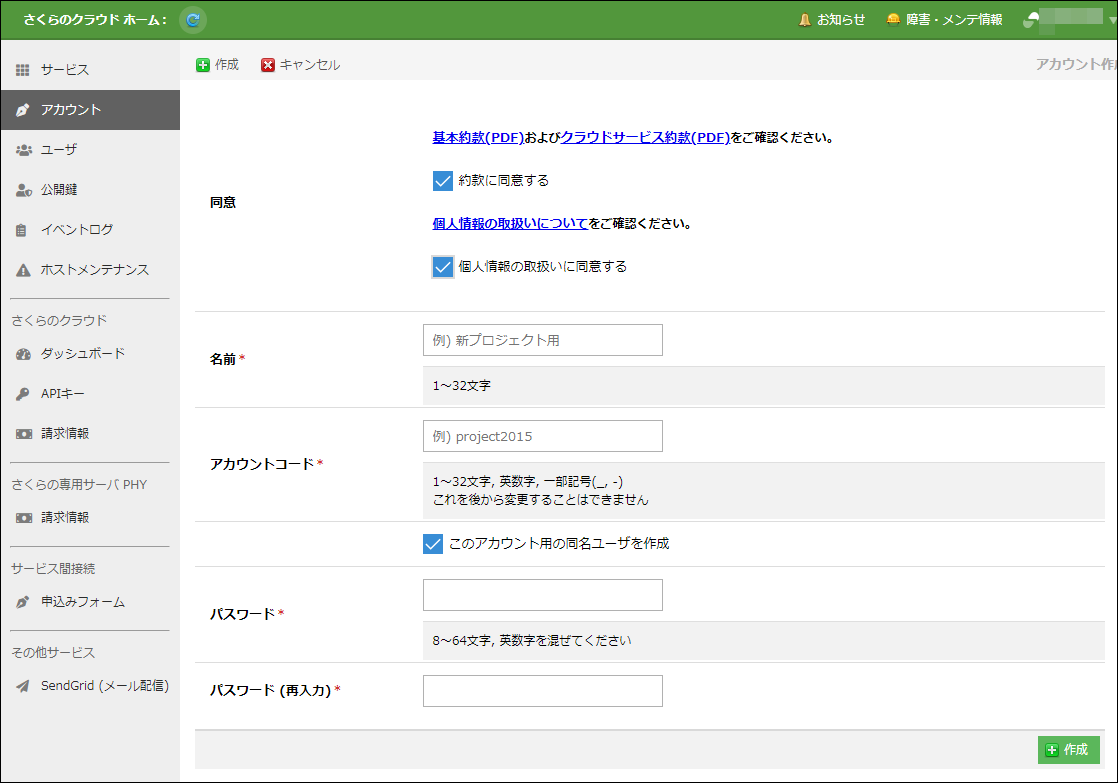This screenshot has width=1118, height=783.
Task: Expand the user account dropdown at top right
Action: (x=1070, y=19)
